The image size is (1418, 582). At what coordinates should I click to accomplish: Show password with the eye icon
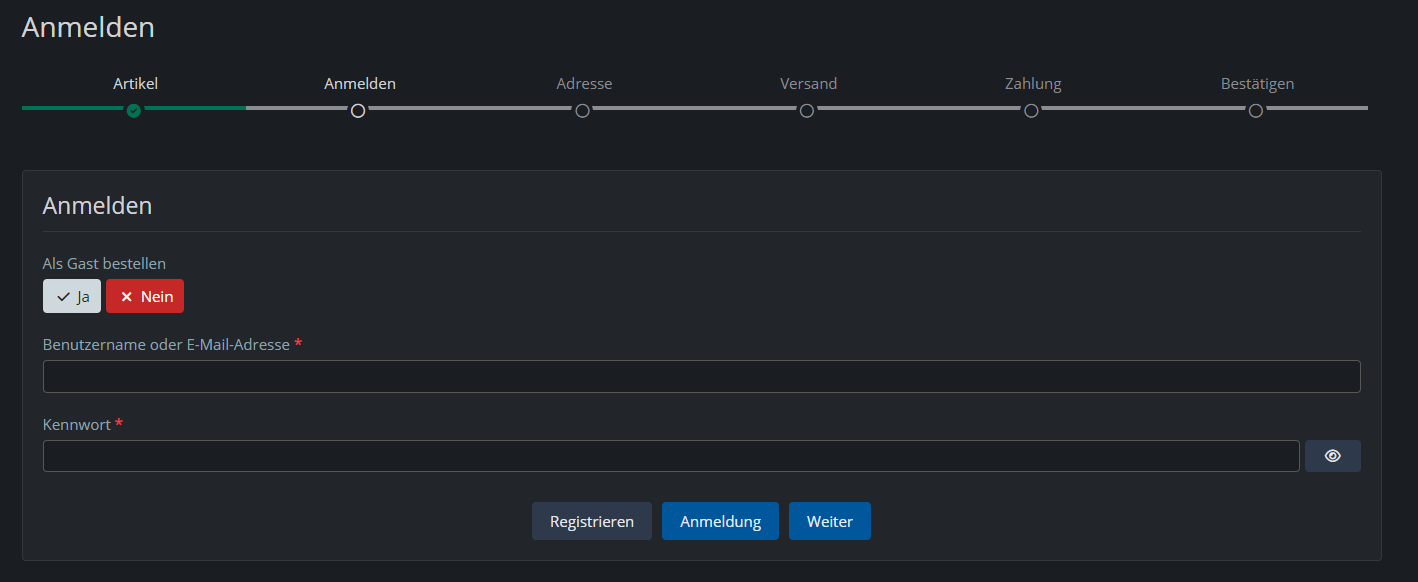[x=1332, y=456]
